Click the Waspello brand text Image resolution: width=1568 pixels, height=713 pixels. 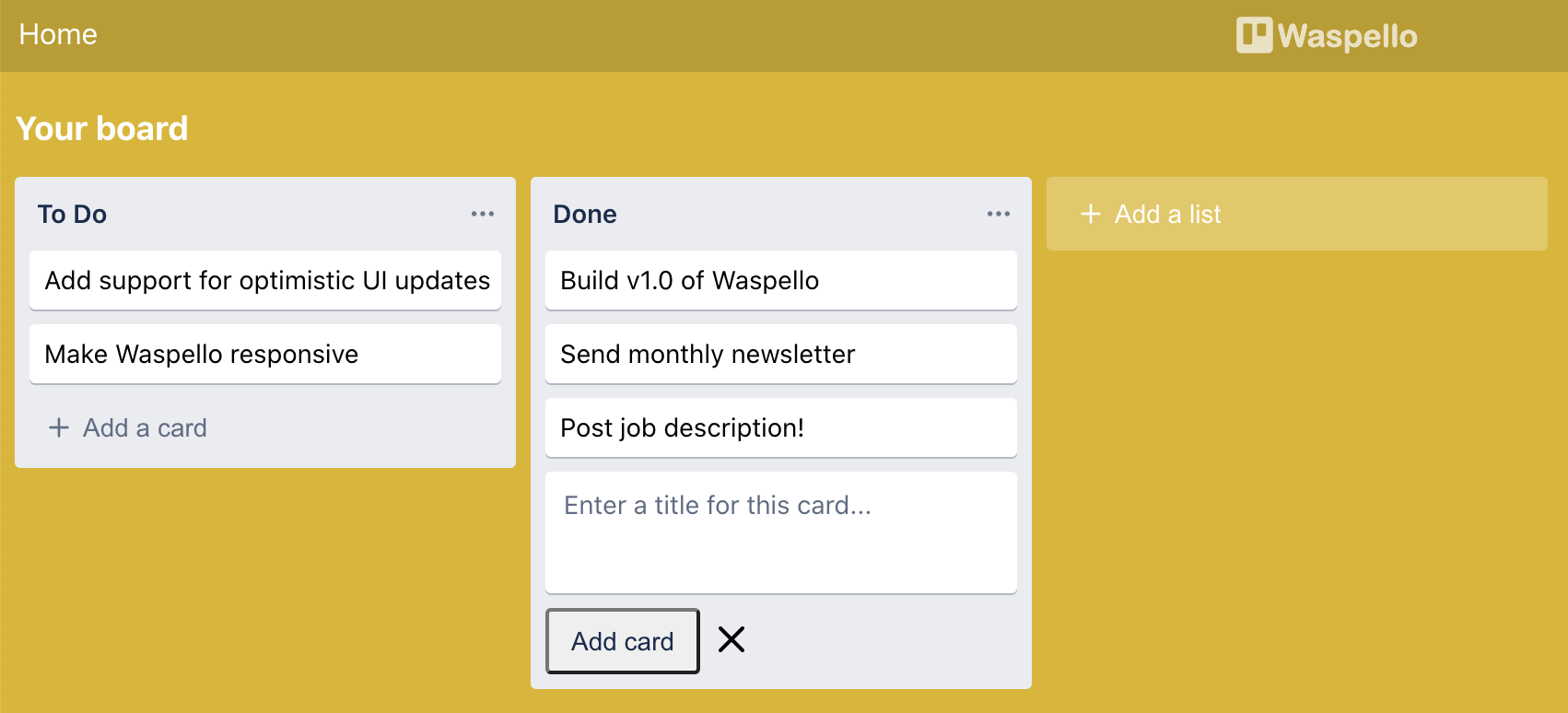(1347, 36)
